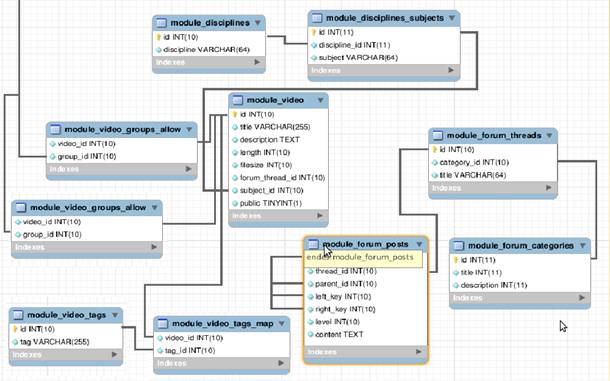Image resolution: width=610 pixels, height=381 pixels.
Task: Expand Indexes section of module_video
Action: [320, 216]
